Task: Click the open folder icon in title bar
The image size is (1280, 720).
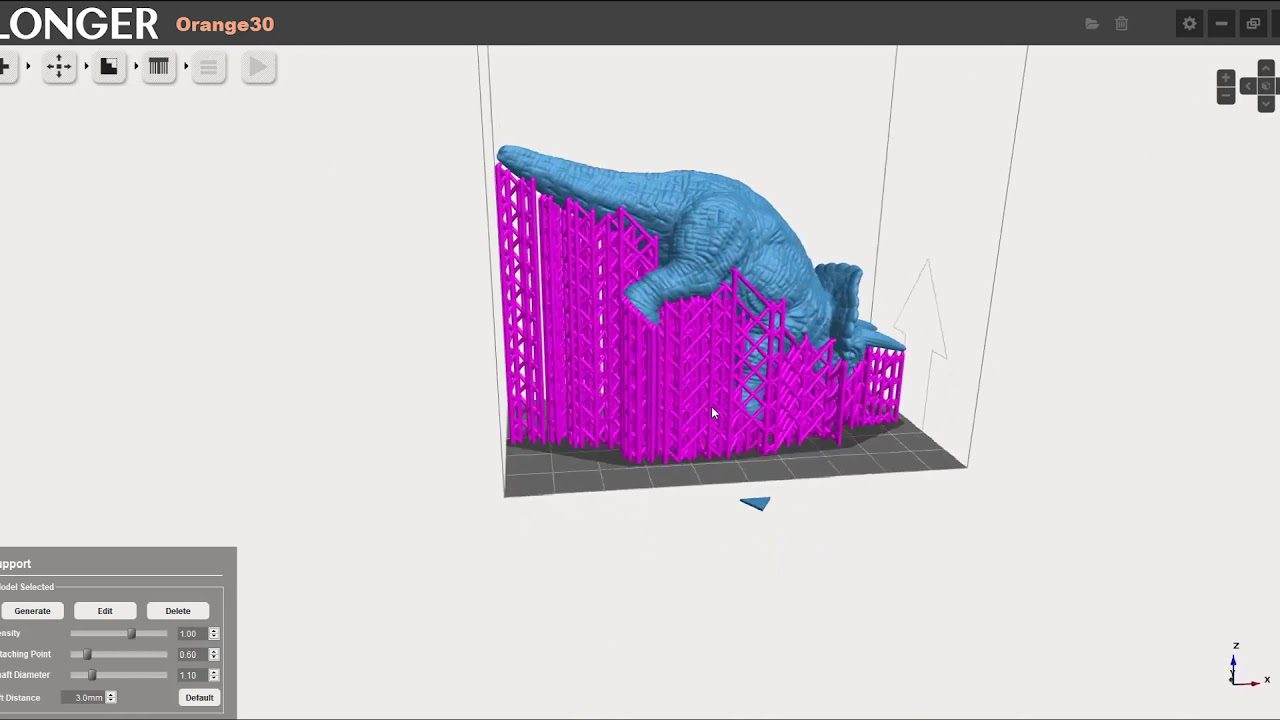Action: pos(1092,24)
